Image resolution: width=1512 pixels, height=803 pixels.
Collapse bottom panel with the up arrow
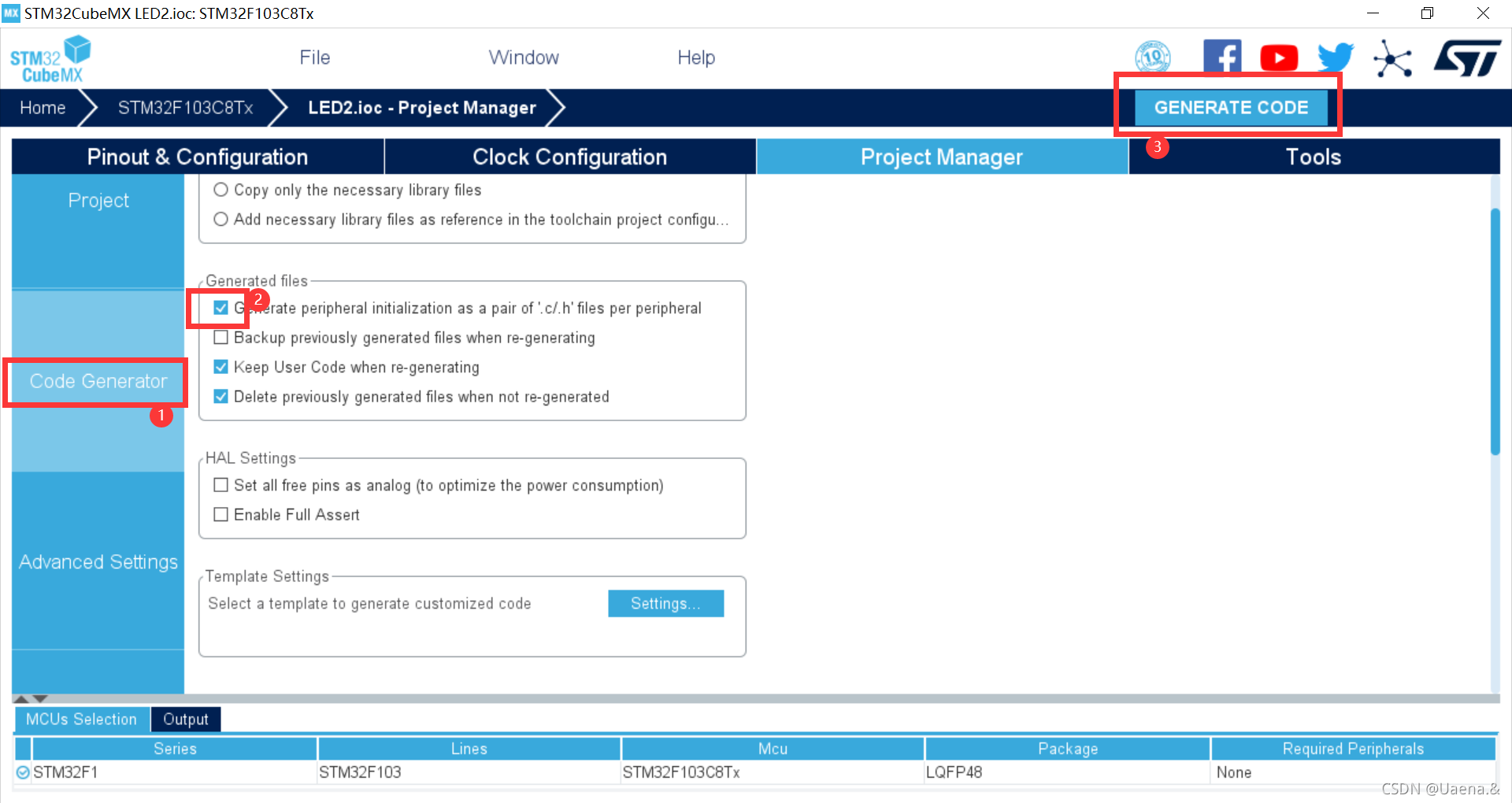point(22,698)
